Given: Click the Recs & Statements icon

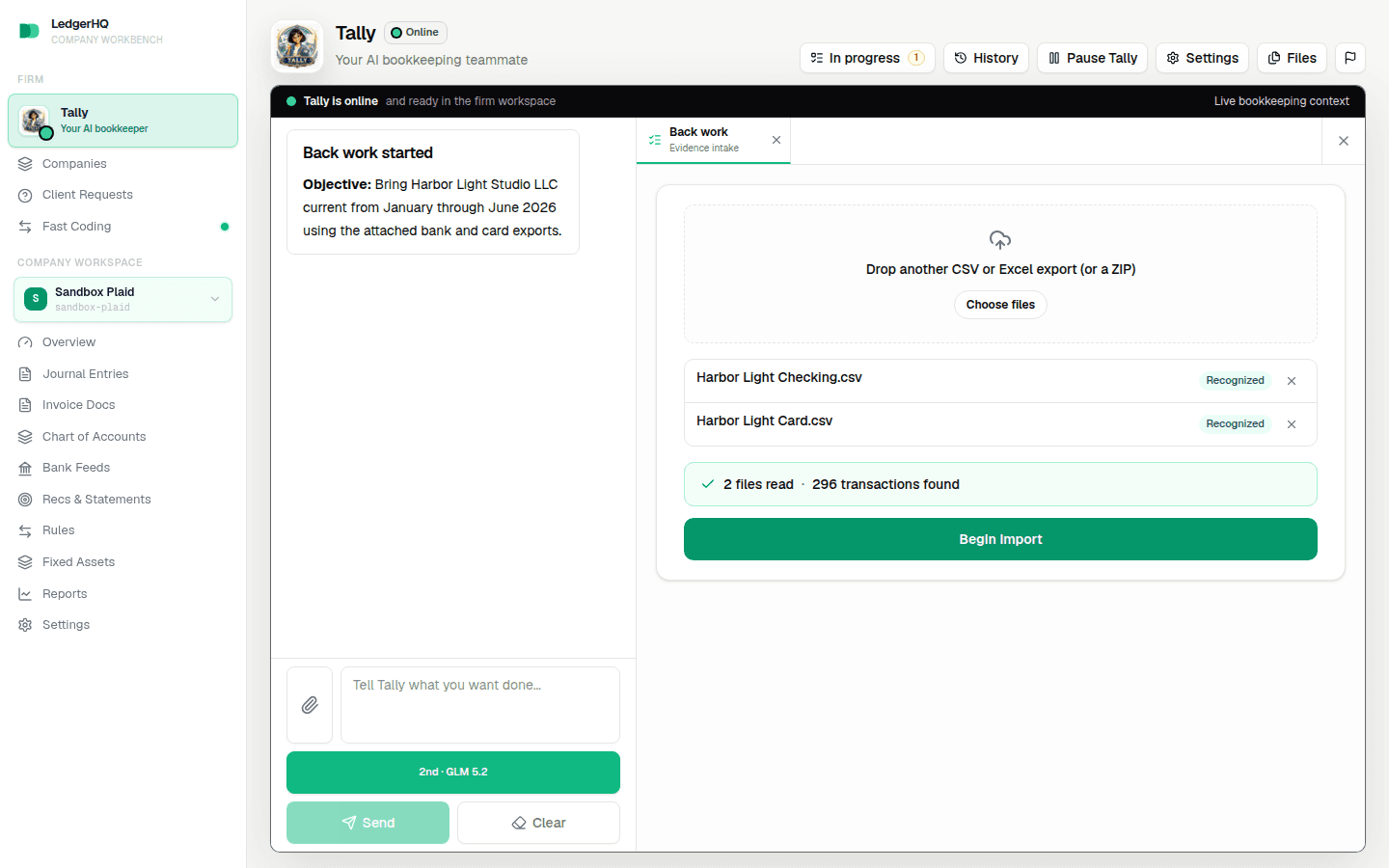Looking at the screenshot, I should (x=25, y=500).
